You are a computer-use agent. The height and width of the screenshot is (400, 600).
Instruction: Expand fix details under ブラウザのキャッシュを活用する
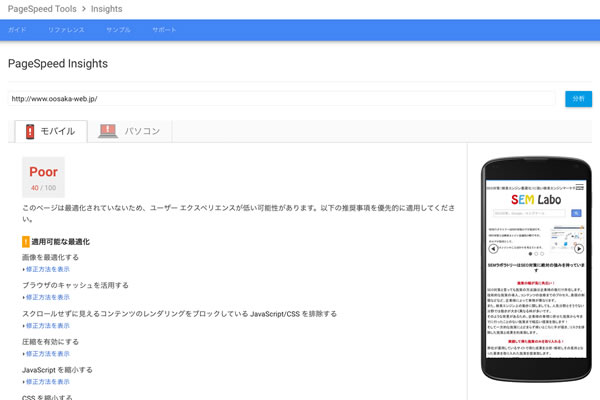pos(47,297)
